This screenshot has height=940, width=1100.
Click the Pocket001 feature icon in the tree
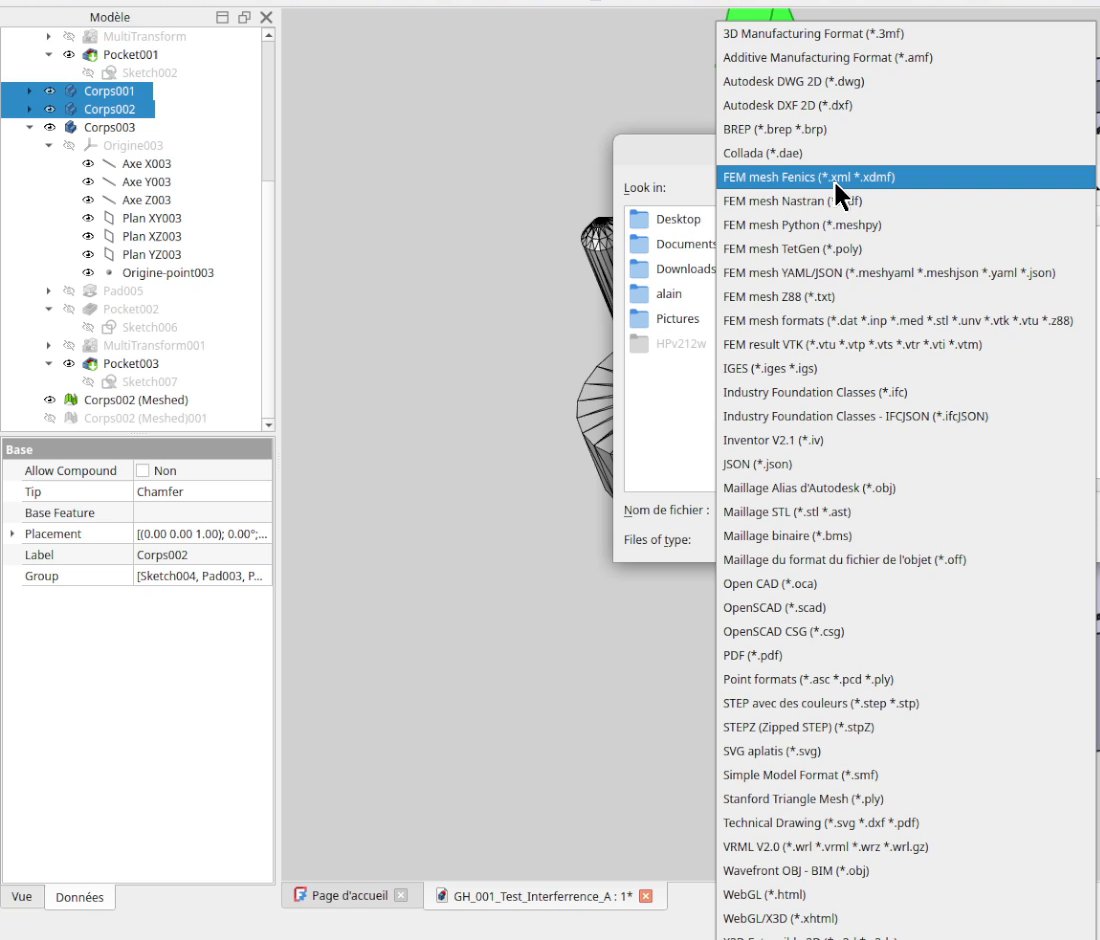point(90,55)
